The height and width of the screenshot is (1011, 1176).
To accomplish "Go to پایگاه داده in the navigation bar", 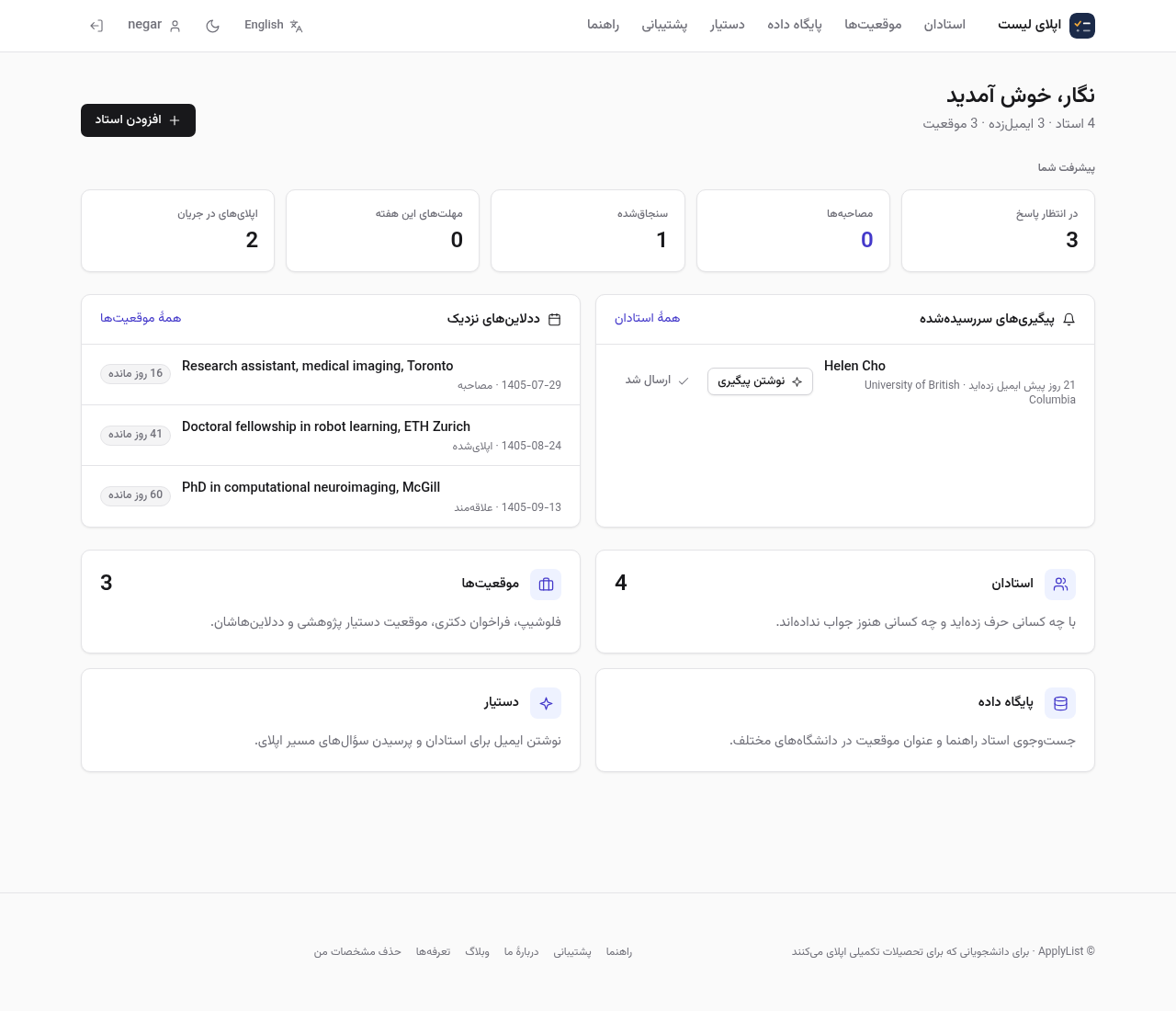I will (795, 25).
